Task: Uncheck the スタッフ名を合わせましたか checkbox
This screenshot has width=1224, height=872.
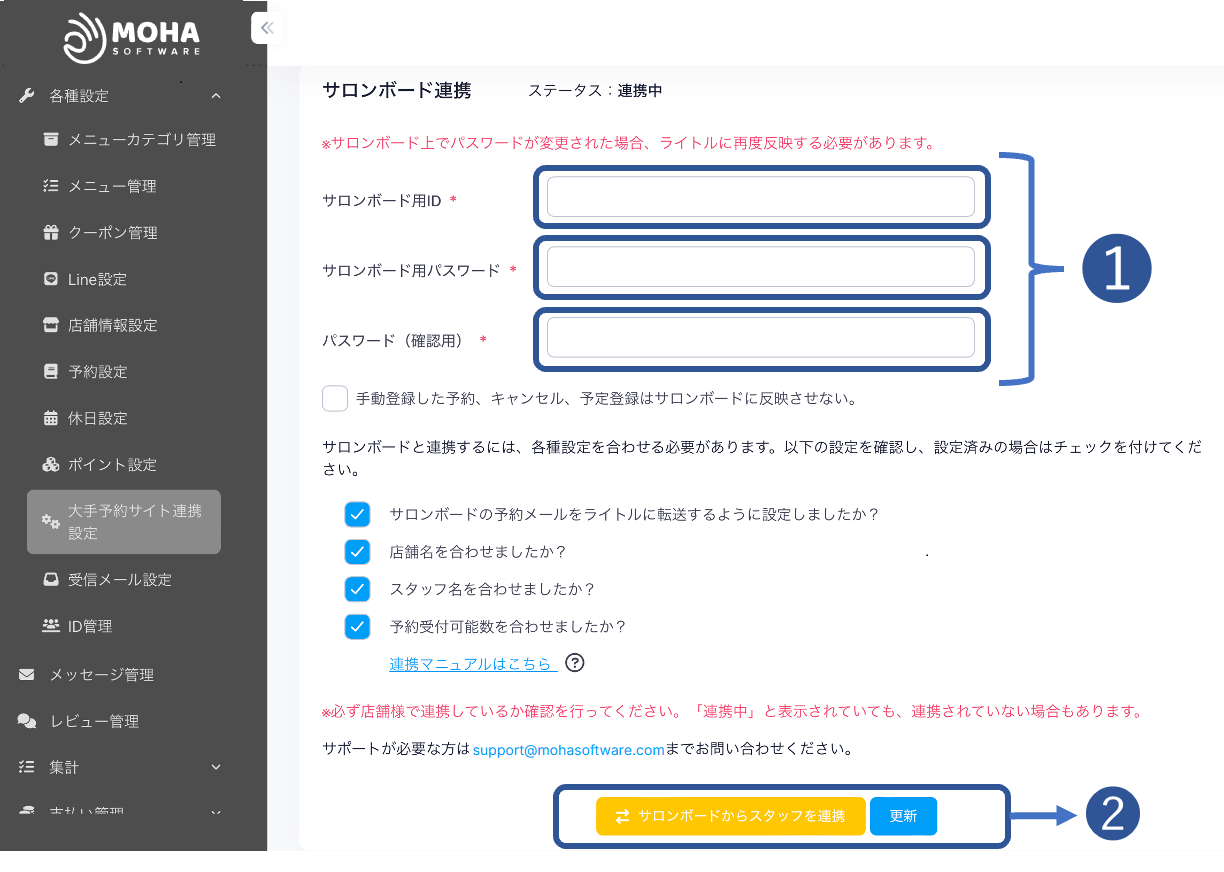Action: pyautogui.click(x=357, y=589)
